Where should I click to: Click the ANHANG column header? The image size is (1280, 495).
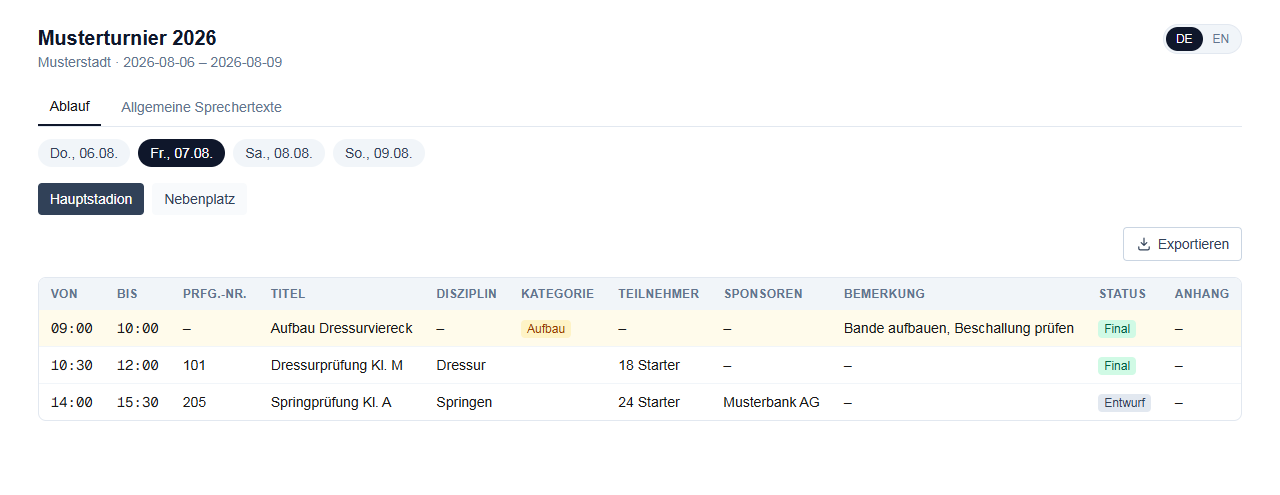tap(1202, 294)
